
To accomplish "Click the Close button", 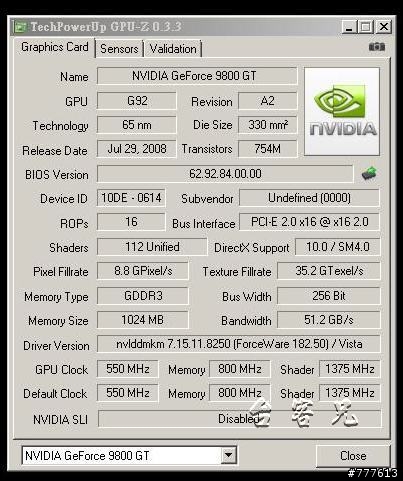I will coord(353,456).
